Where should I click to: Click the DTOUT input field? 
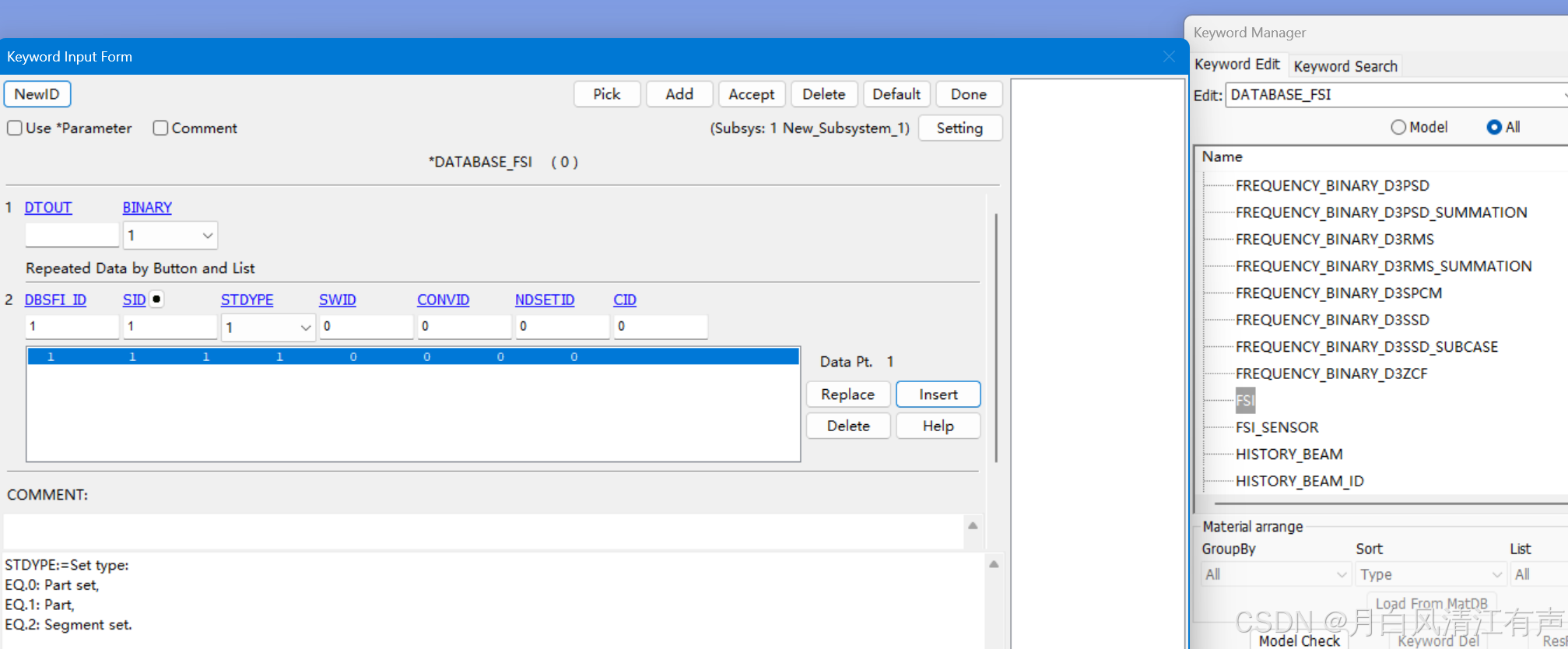[x=72, y=234]
